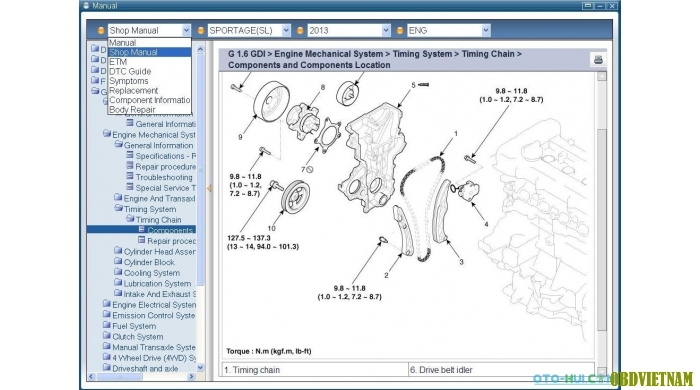Click the document icon beside Repair procedures under Timing Chain

[142, 240]
